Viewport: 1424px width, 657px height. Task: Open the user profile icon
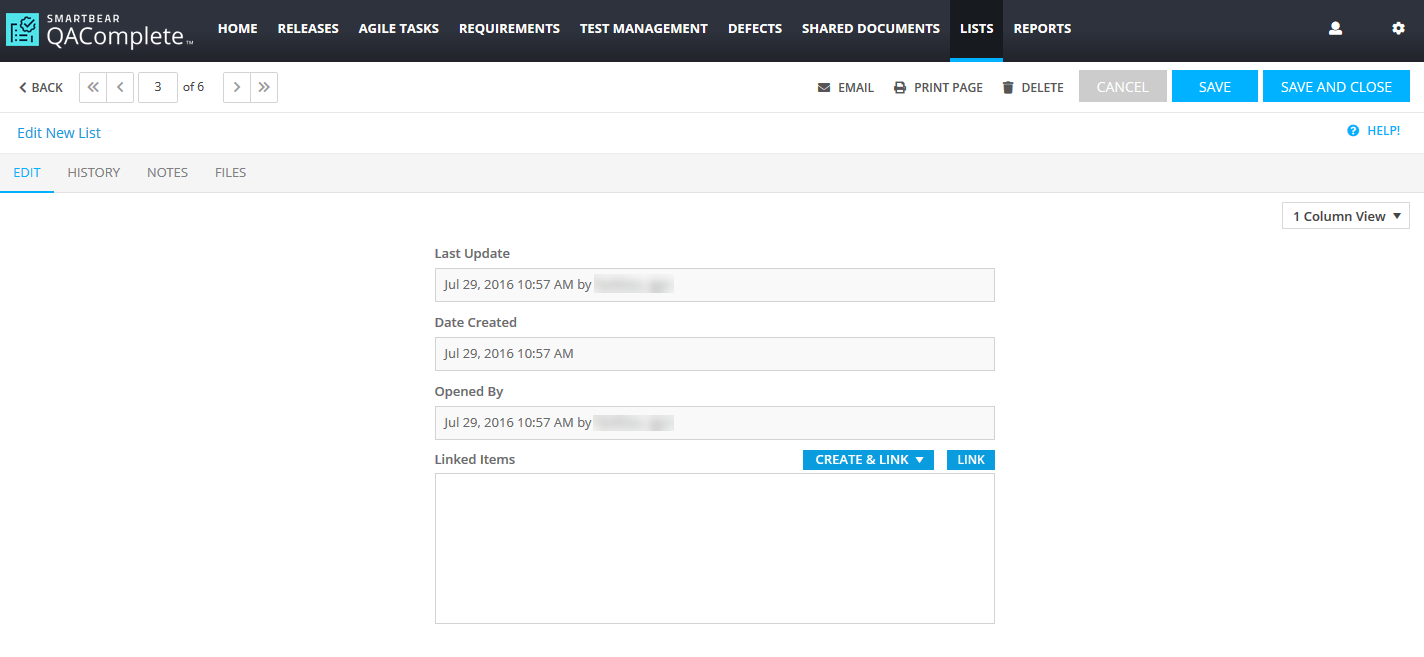click(x=1335, y=29)
